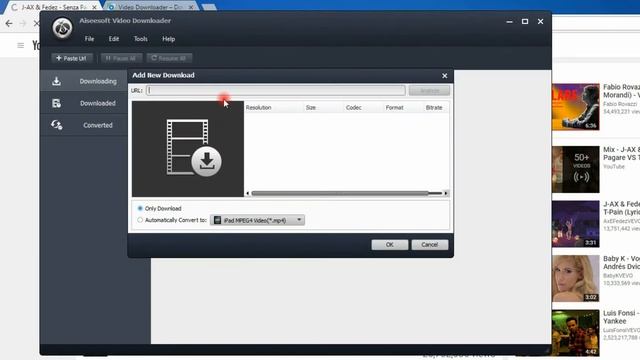Screen dimensions: 640x360
Task: Click the Fabio Rovazzi video title link
Action: coord(621,91)
